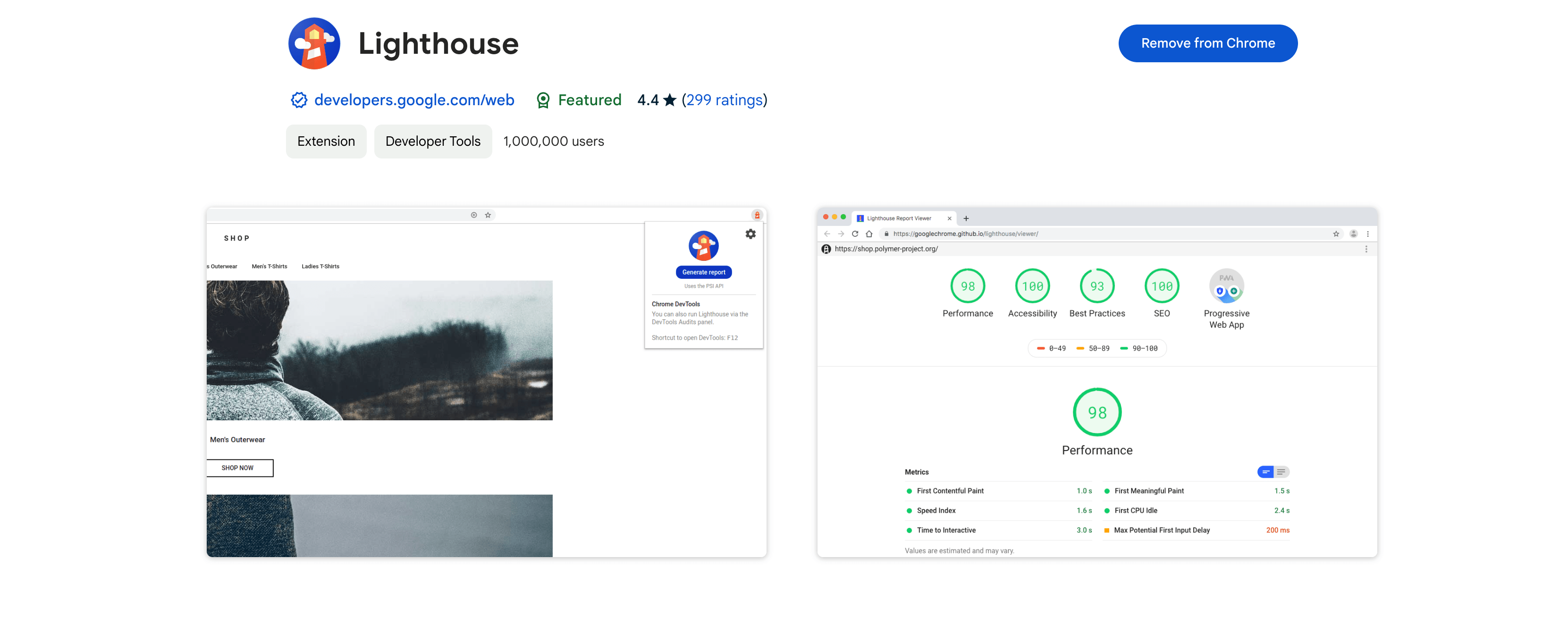
Task: Click the Men's Outerwear label
Action: [237, 439]
